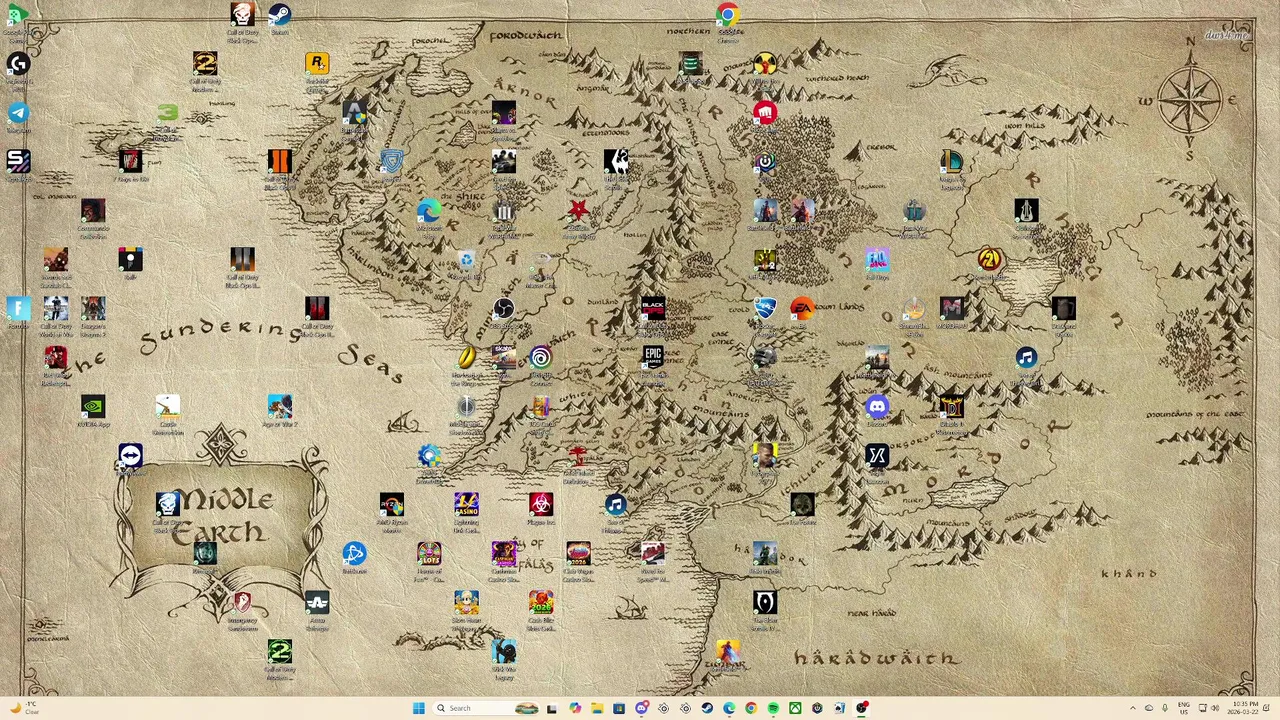Select the Ubisoft Connect icon
The image size is (1280, 720).
[x=541, y=357]
